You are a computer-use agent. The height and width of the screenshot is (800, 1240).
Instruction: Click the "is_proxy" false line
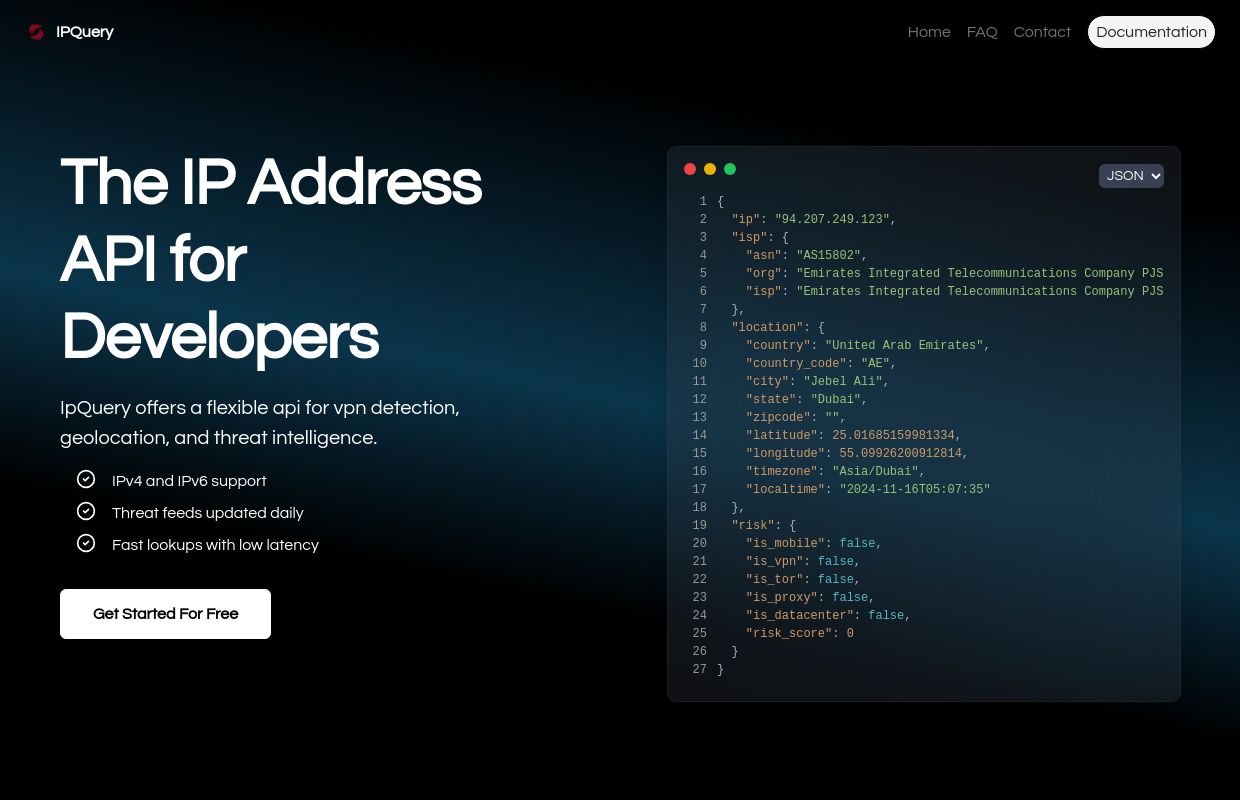pyautogui.click(x=810, y=598)
